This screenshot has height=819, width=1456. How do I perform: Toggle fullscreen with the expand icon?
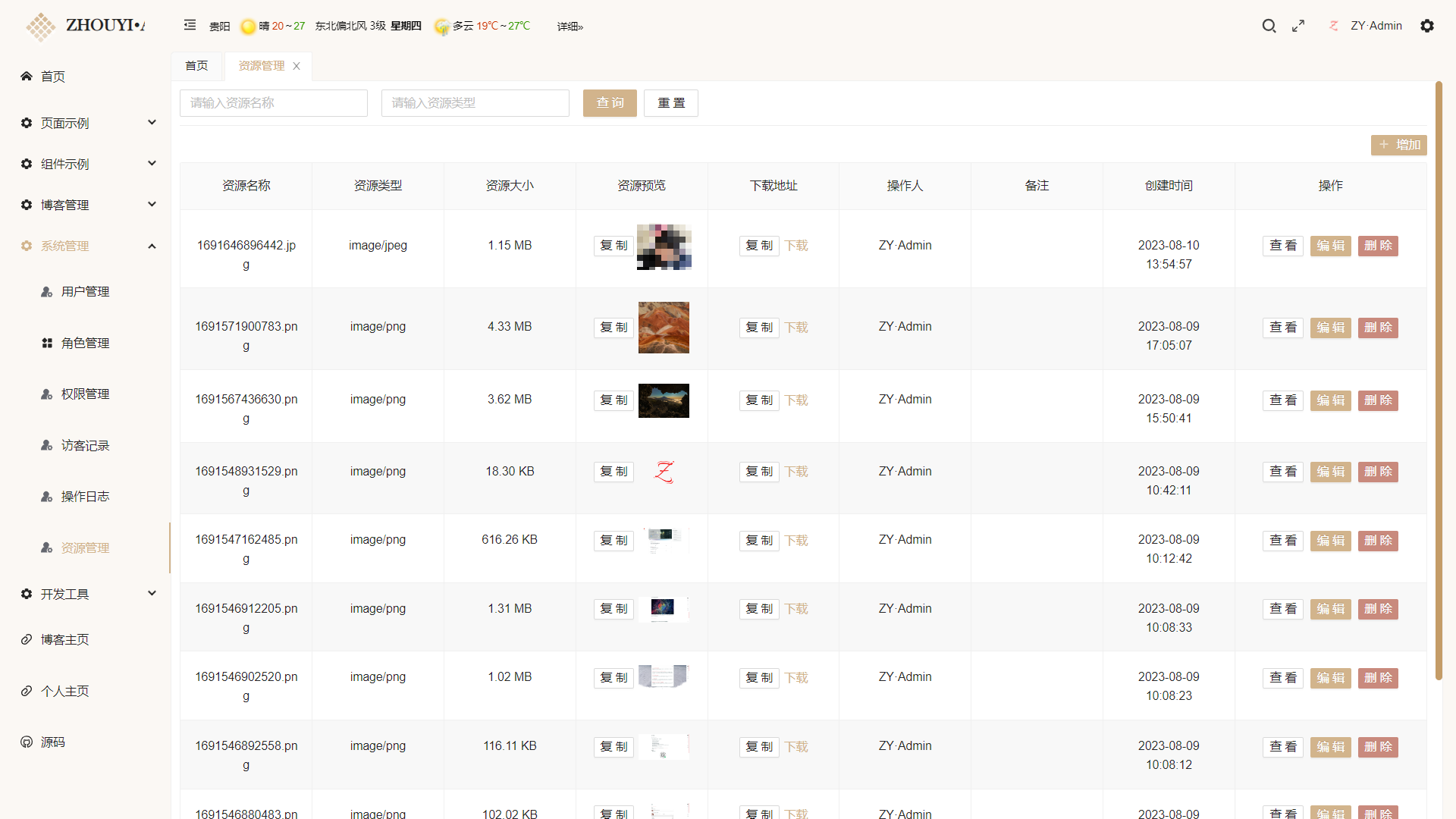1298,26
